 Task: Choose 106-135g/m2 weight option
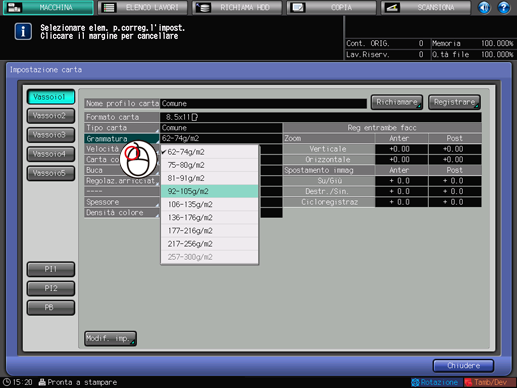pyautogui.click(x=209, y=204)
